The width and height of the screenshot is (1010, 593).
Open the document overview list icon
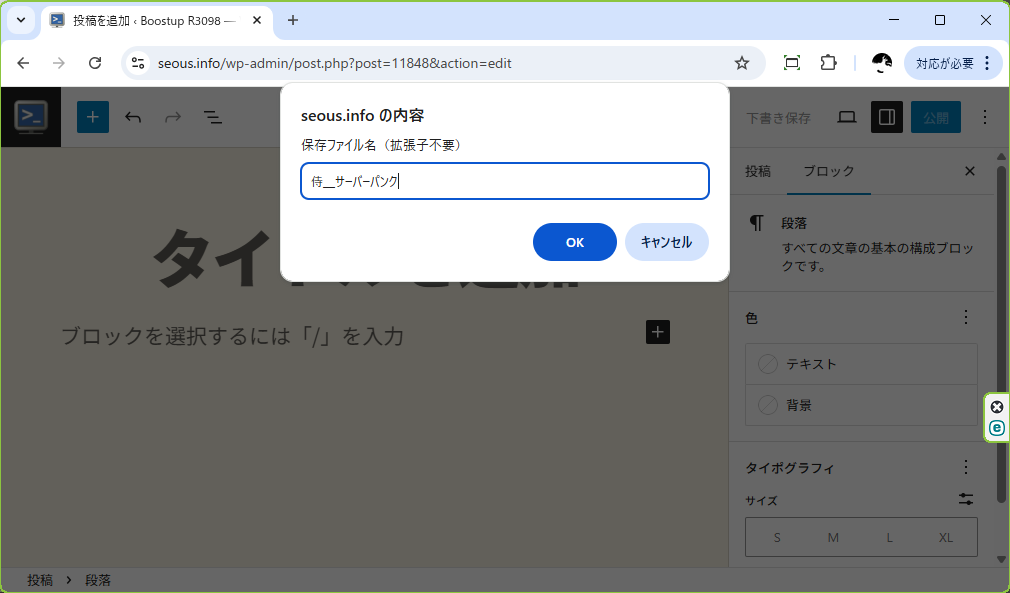[x=213, y=117]
